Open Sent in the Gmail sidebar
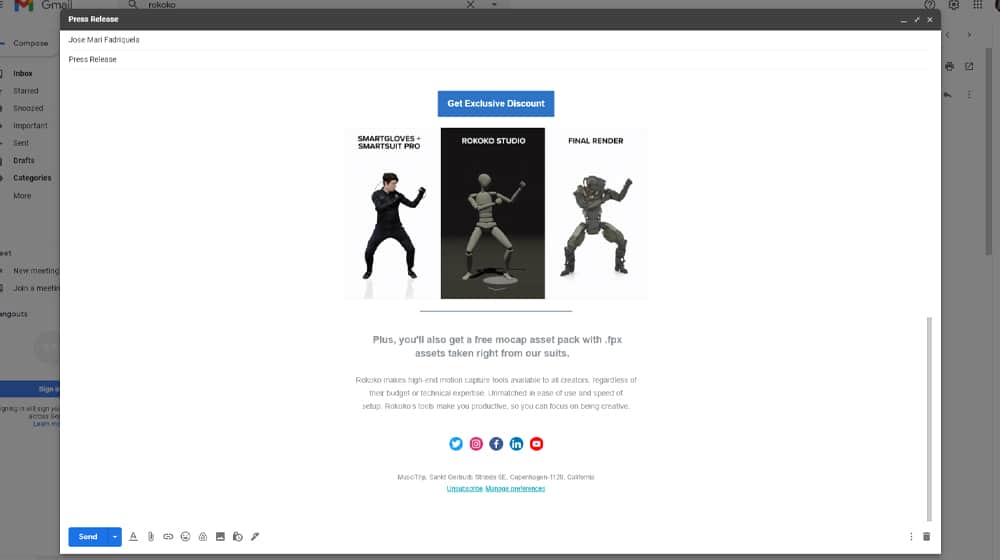The height and width of the screenshot is (560, 1000). tap(21, 144)
